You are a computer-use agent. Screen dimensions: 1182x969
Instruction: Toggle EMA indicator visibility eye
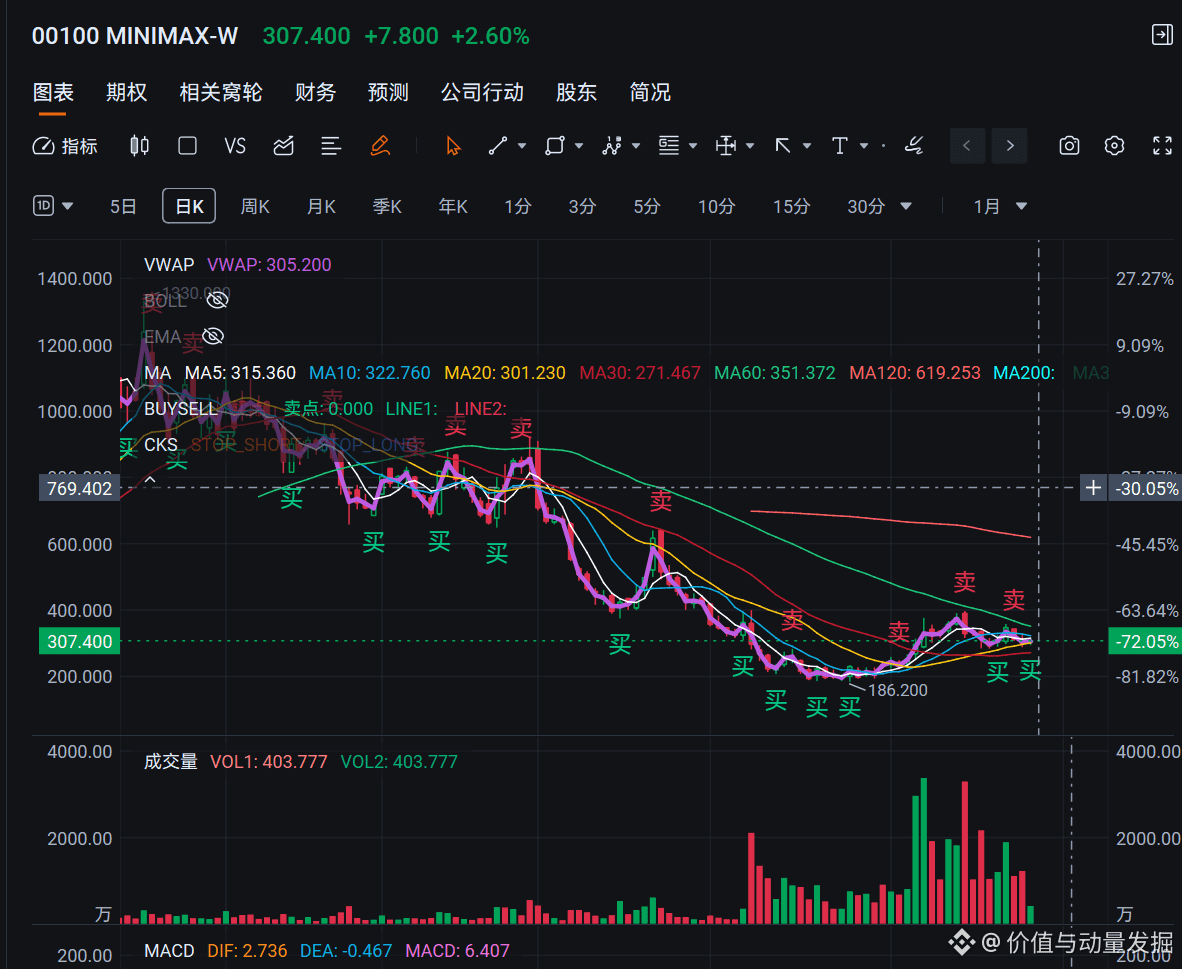point(213,336)
